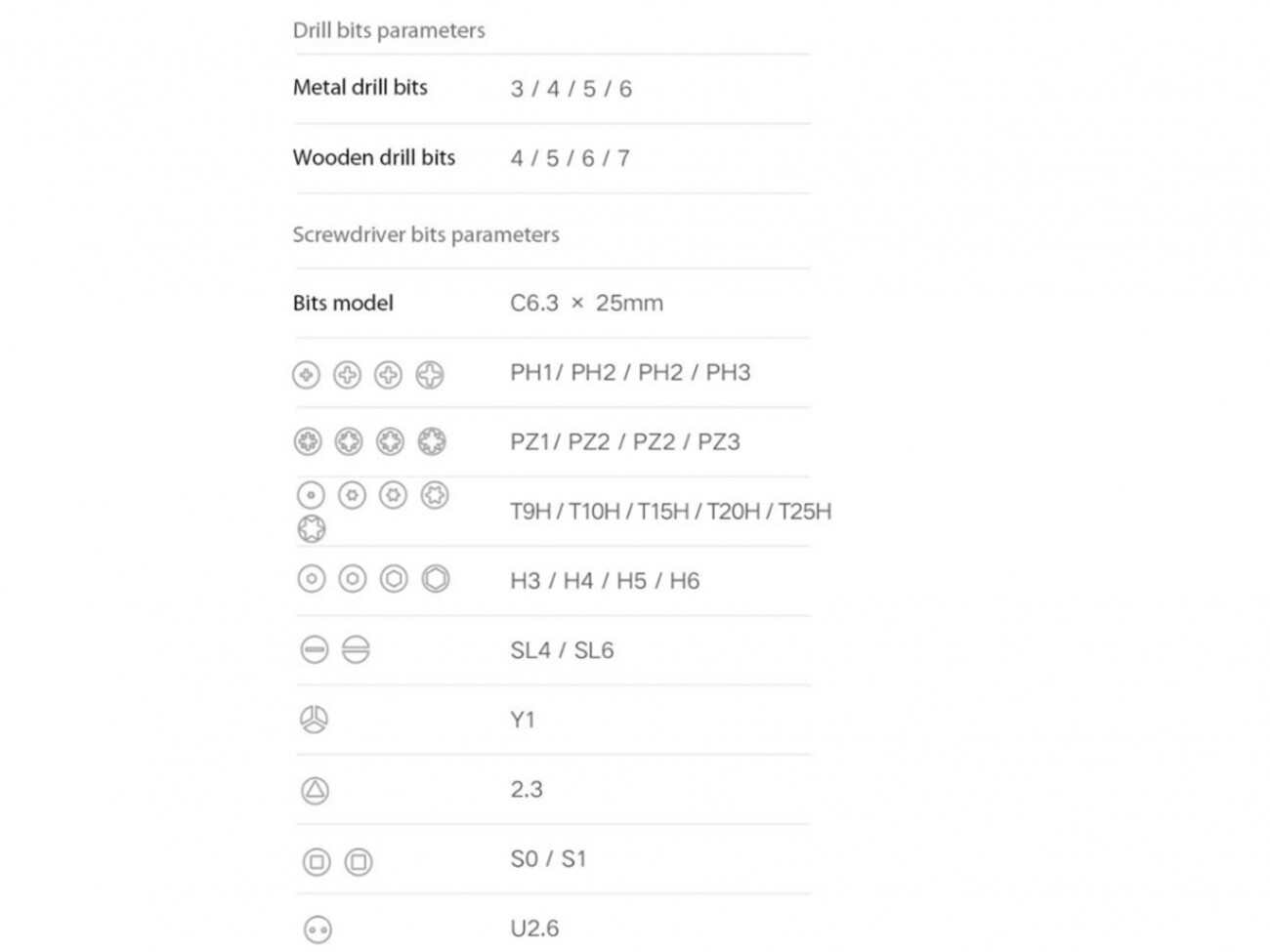Screen dimensions: 1270x952
Task: Select the H6 hexagon bit icon
Action: click(x=436, y=580)
